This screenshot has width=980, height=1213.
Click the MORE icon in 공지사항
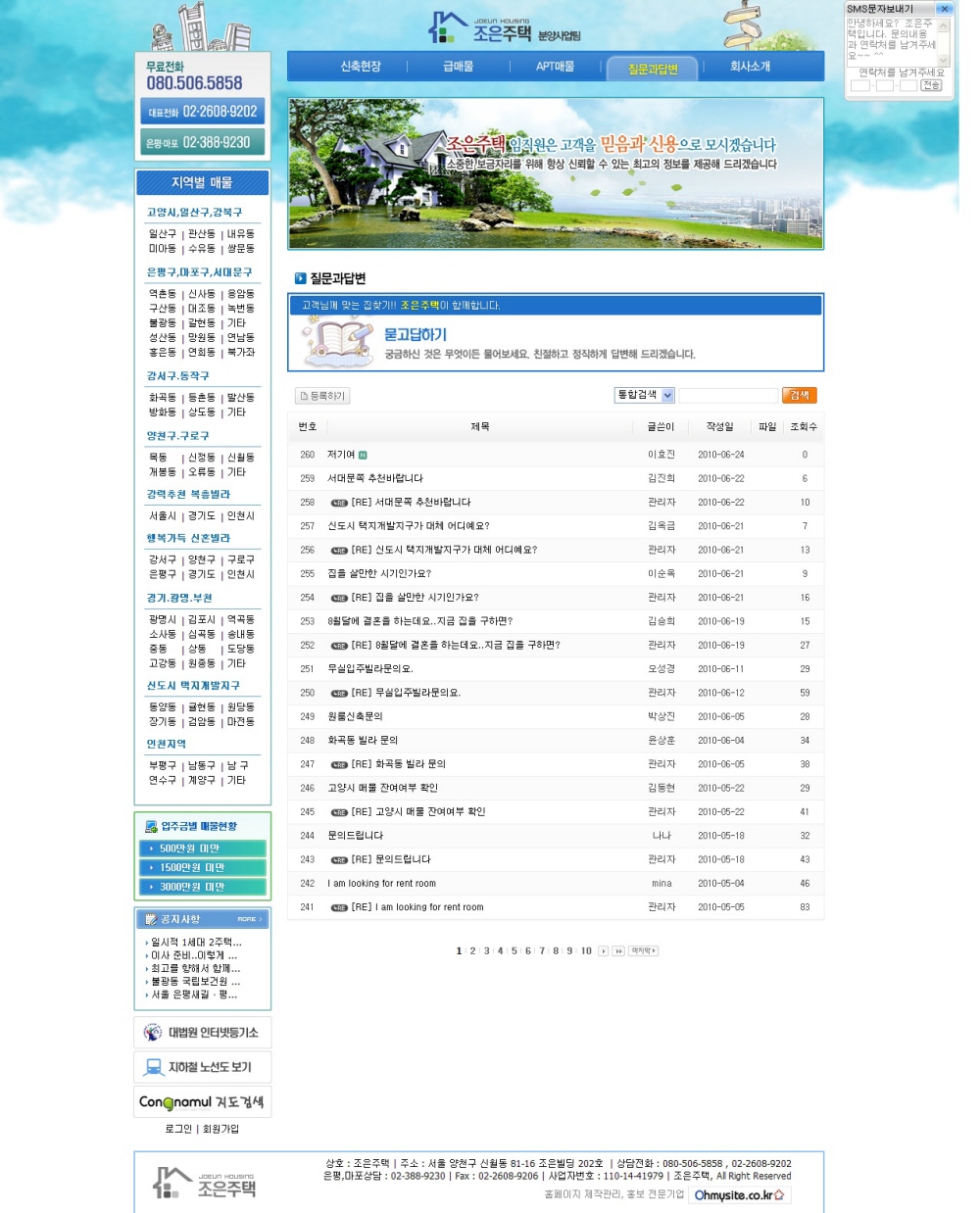click(249, 919)
